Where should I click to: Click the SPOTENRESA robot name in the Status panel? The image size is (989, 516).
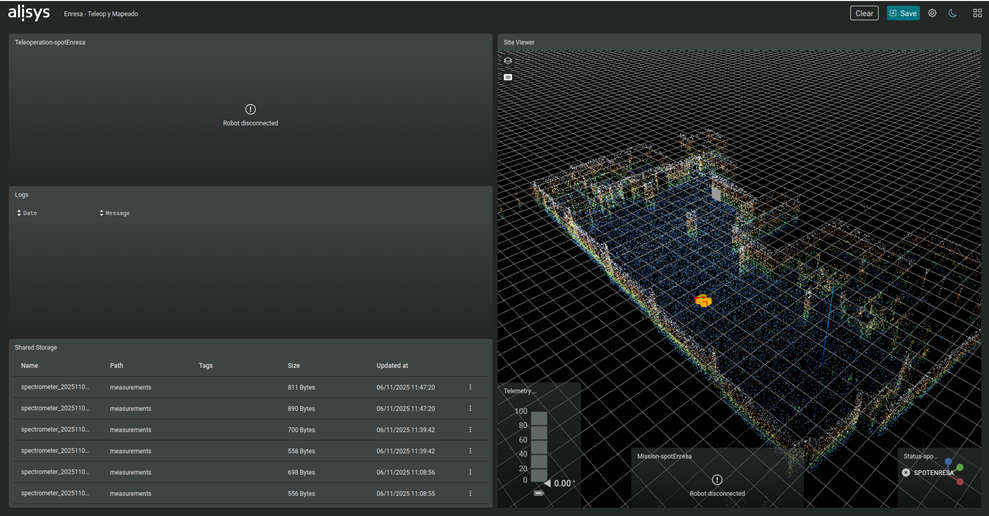click(933, 472)
